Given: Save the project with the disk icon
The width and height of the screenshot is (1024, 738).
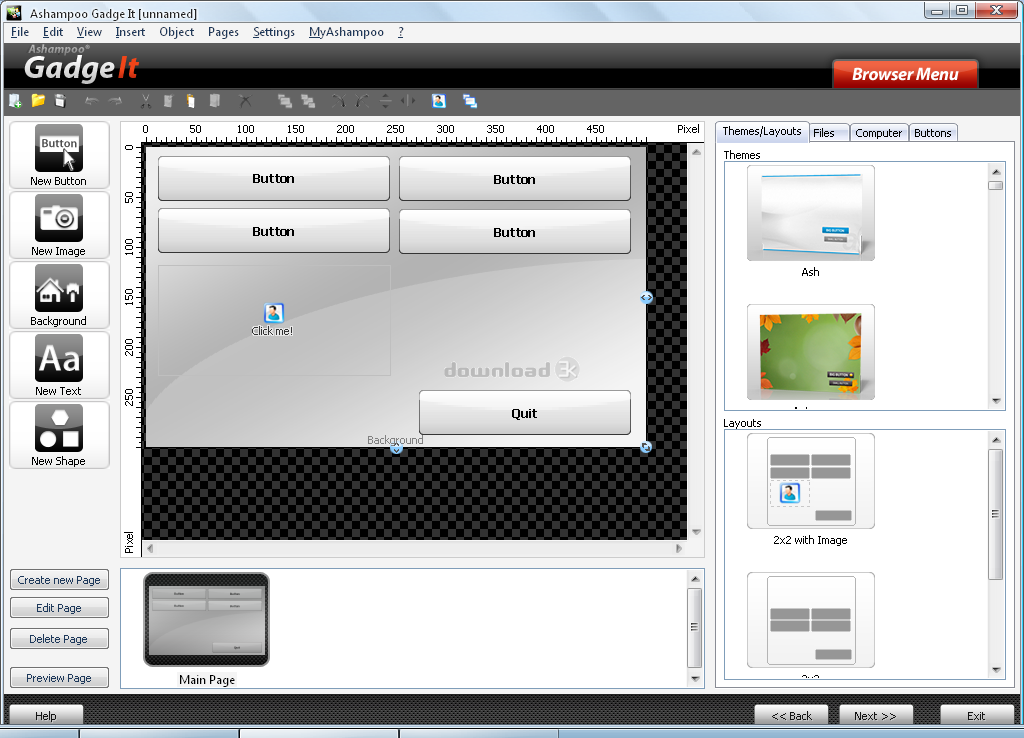Looking at the screenshot, I should coord(61,101).
